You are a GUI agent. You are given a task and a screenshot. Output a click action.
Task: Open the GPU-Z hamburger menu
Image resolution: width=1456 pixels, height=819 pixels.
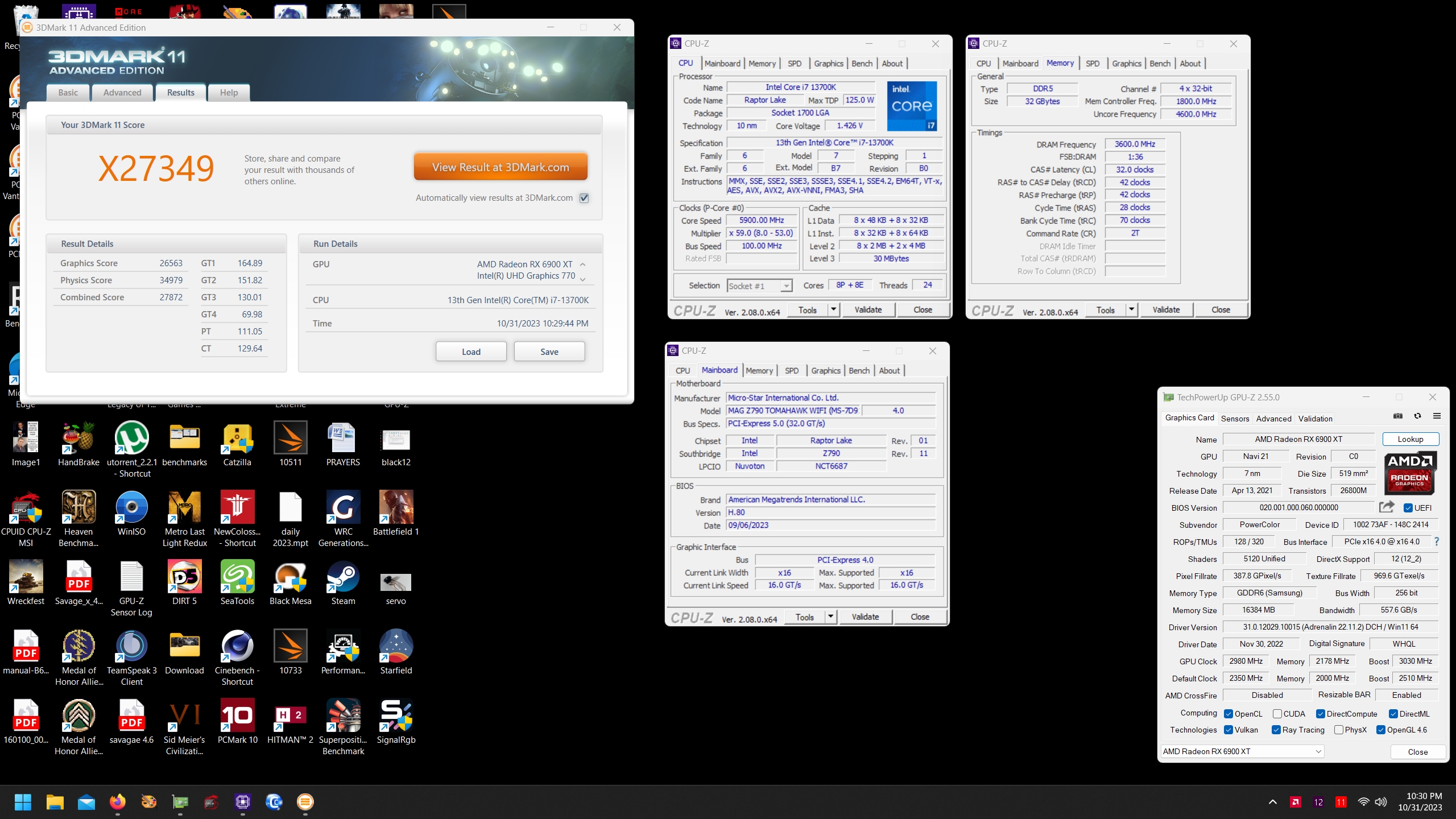tap(1437, 416)
